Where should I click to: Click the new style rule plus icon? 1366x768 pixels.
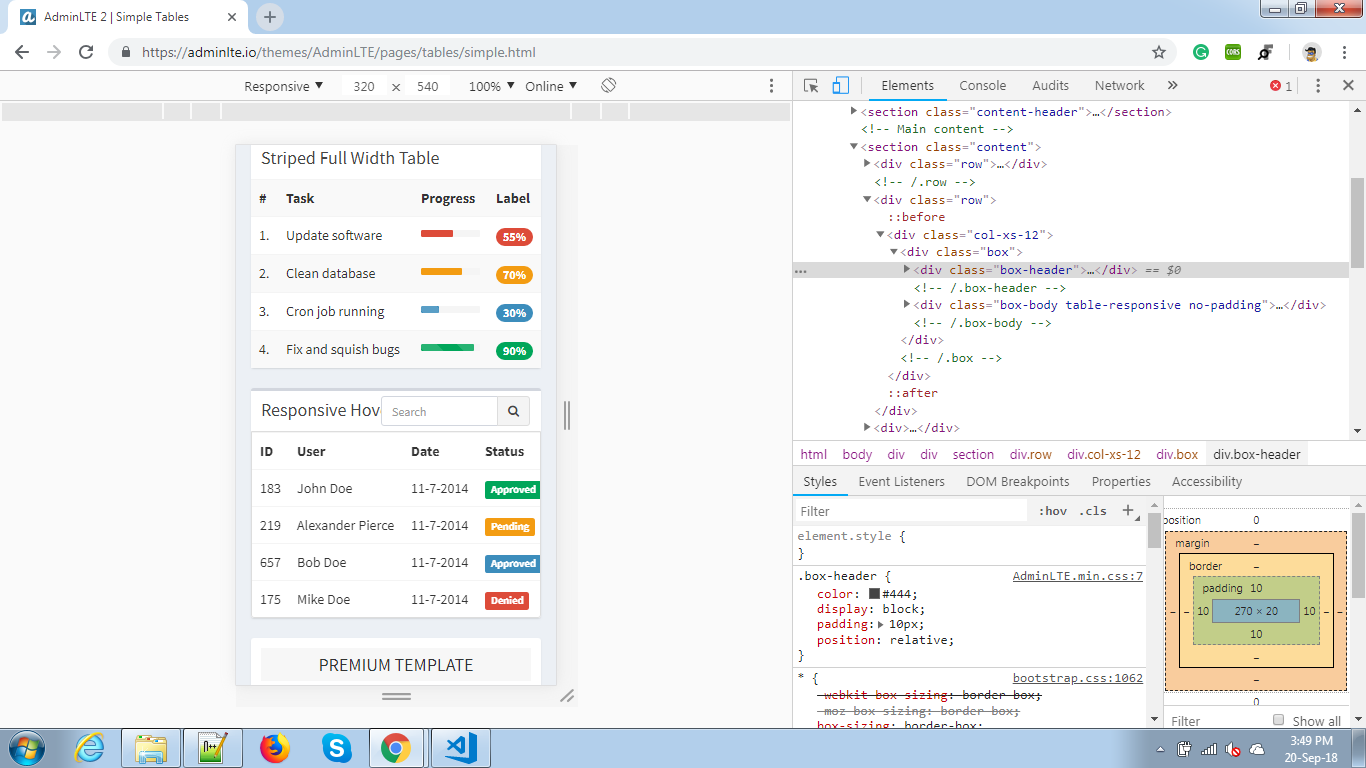[1129, 511]
